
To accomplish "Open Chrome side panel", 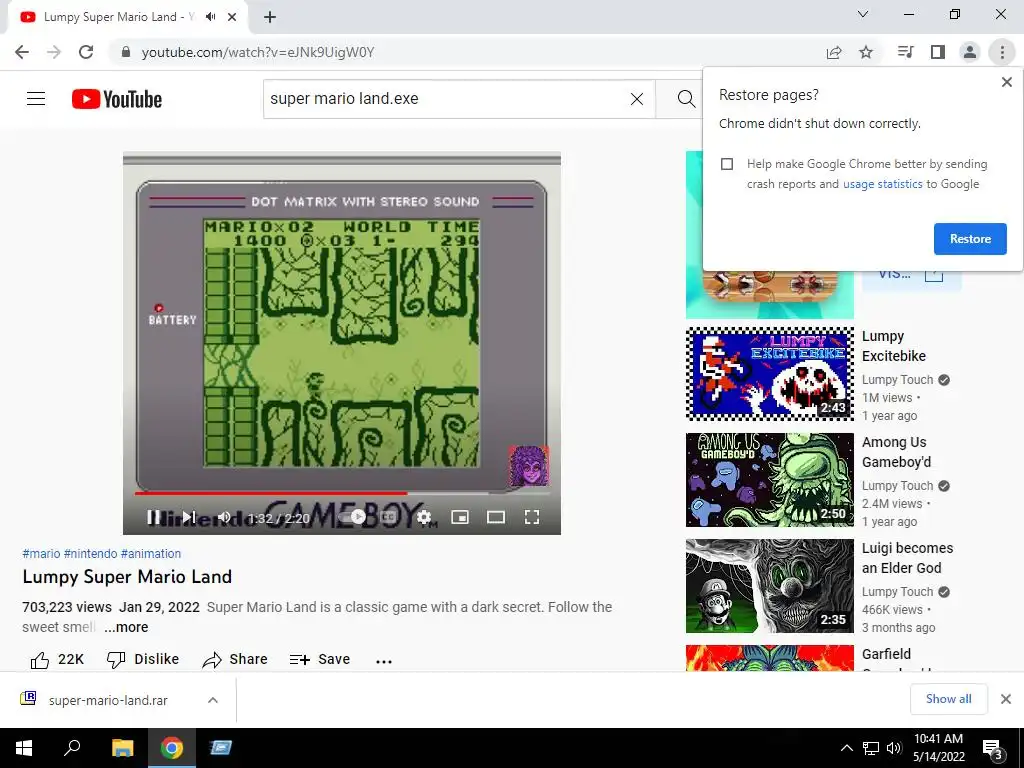I will pyautogui.click(x=938, y=52).
